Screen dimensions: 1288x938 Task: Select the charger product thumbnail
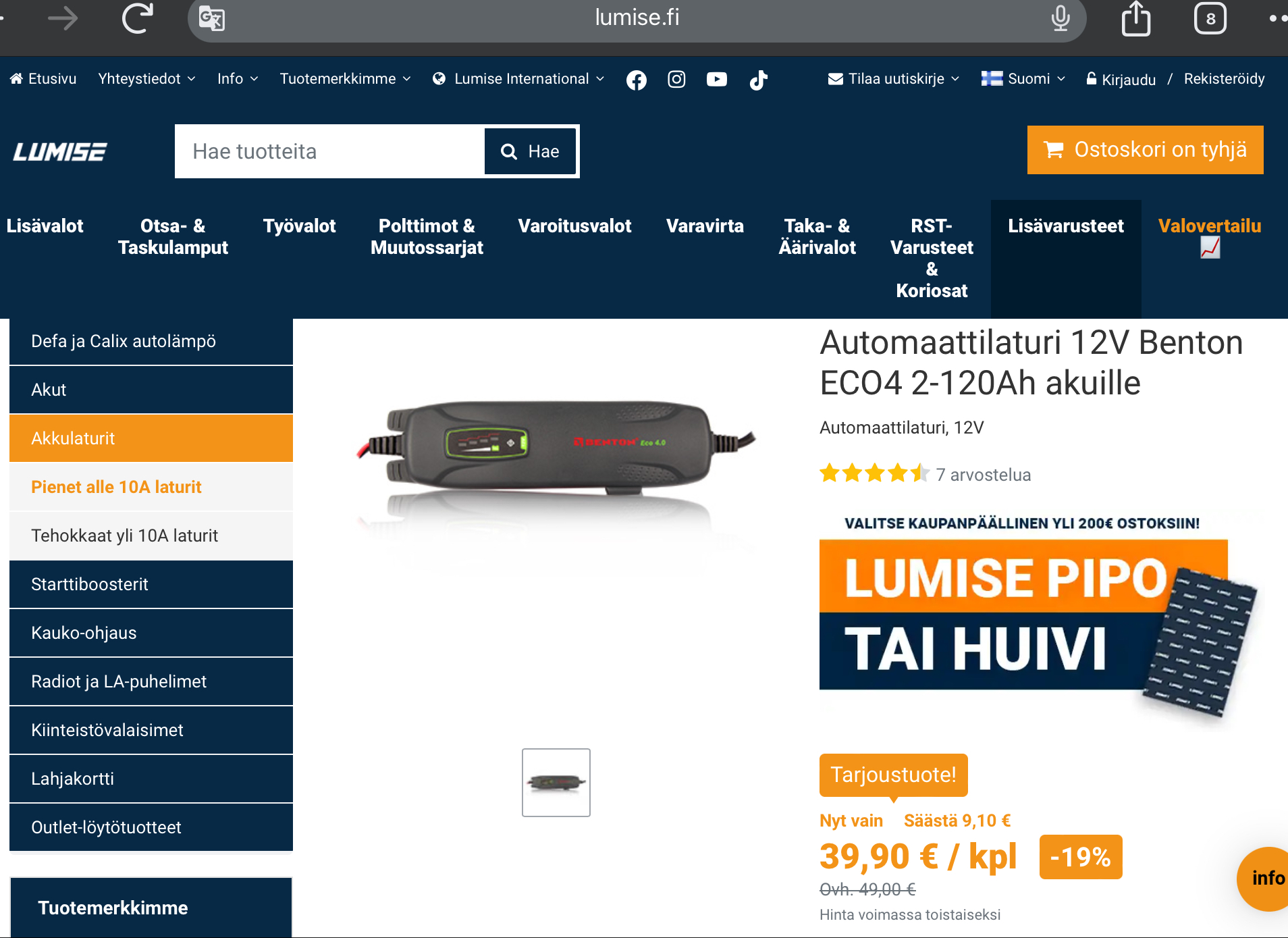tap(556, 783)
